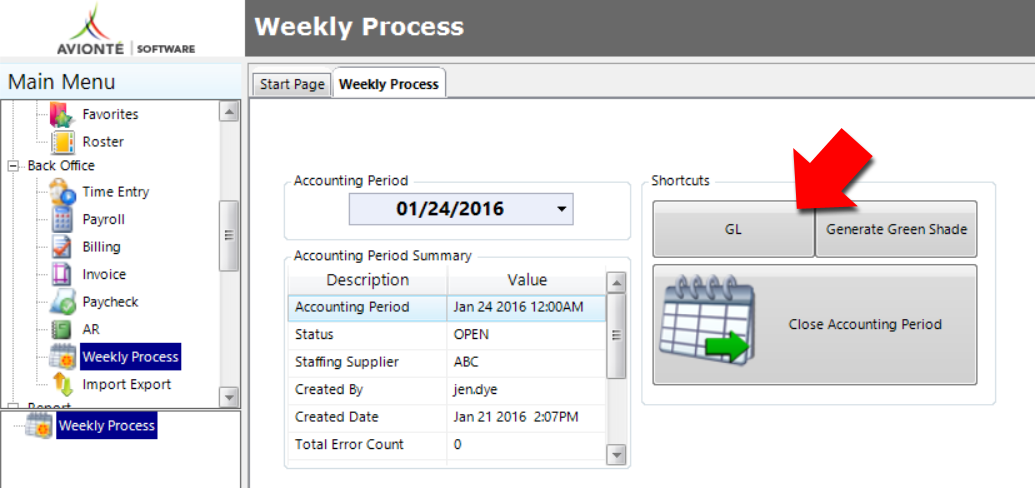Click the Payroll calculator icon
Screen dimensions: 1035x488
pyautogui.click(x=62, y=219)
